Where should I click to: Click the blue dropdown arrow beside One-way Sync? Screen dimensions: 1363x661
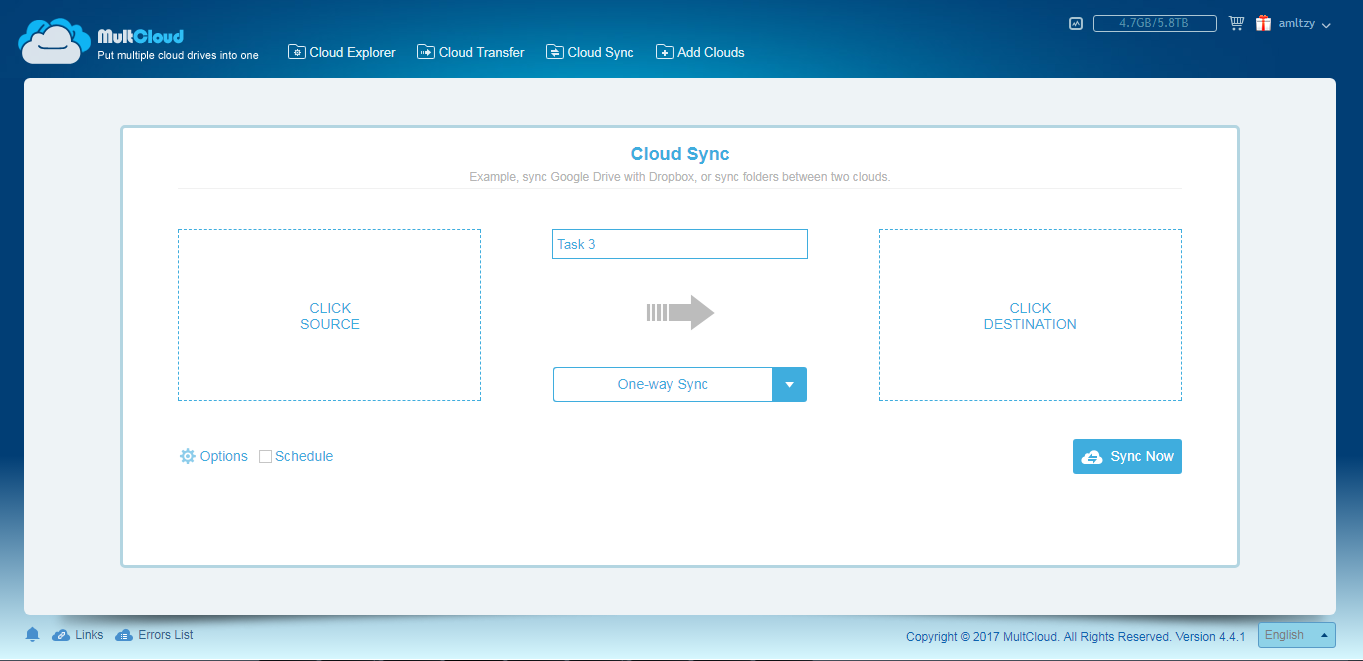tap(789, 384)
